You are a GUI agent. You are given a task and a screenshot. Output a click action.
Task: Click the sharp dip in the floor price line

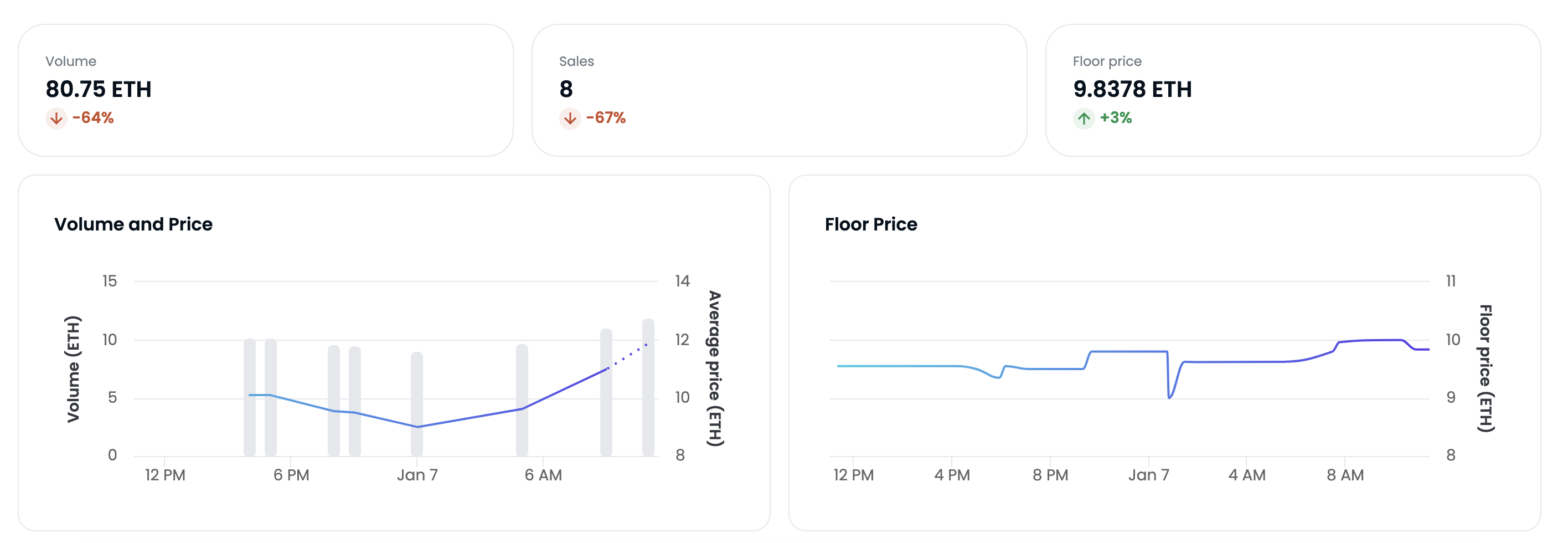pos(1170,396)
